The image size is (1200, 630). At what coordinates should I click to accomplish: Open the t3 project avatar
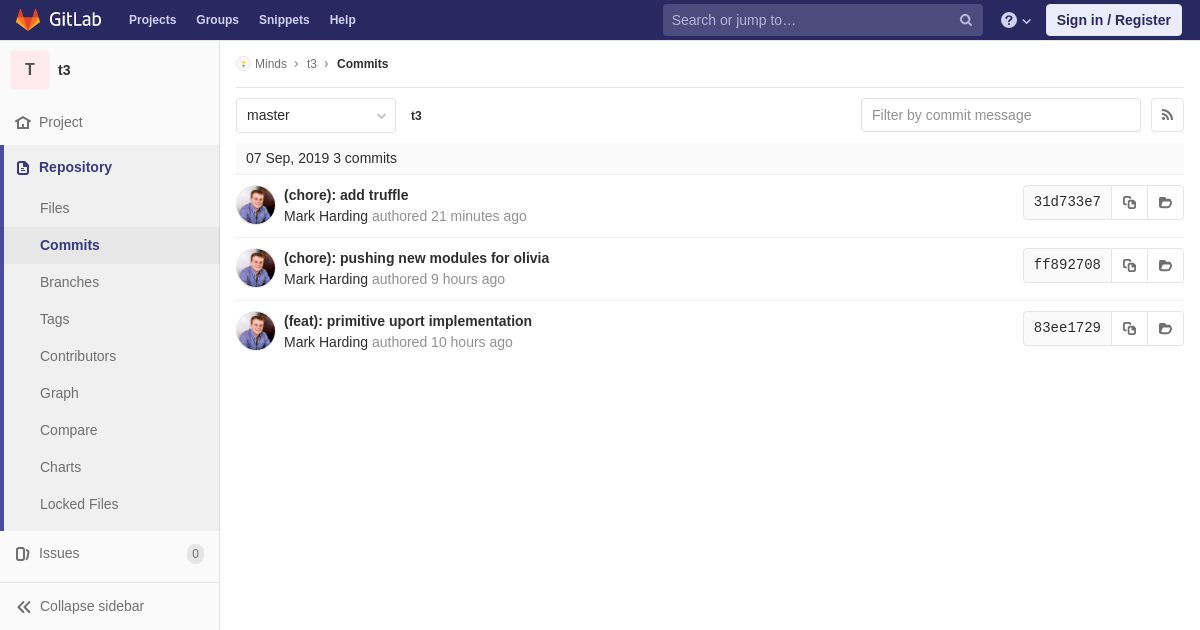point(30,70)
